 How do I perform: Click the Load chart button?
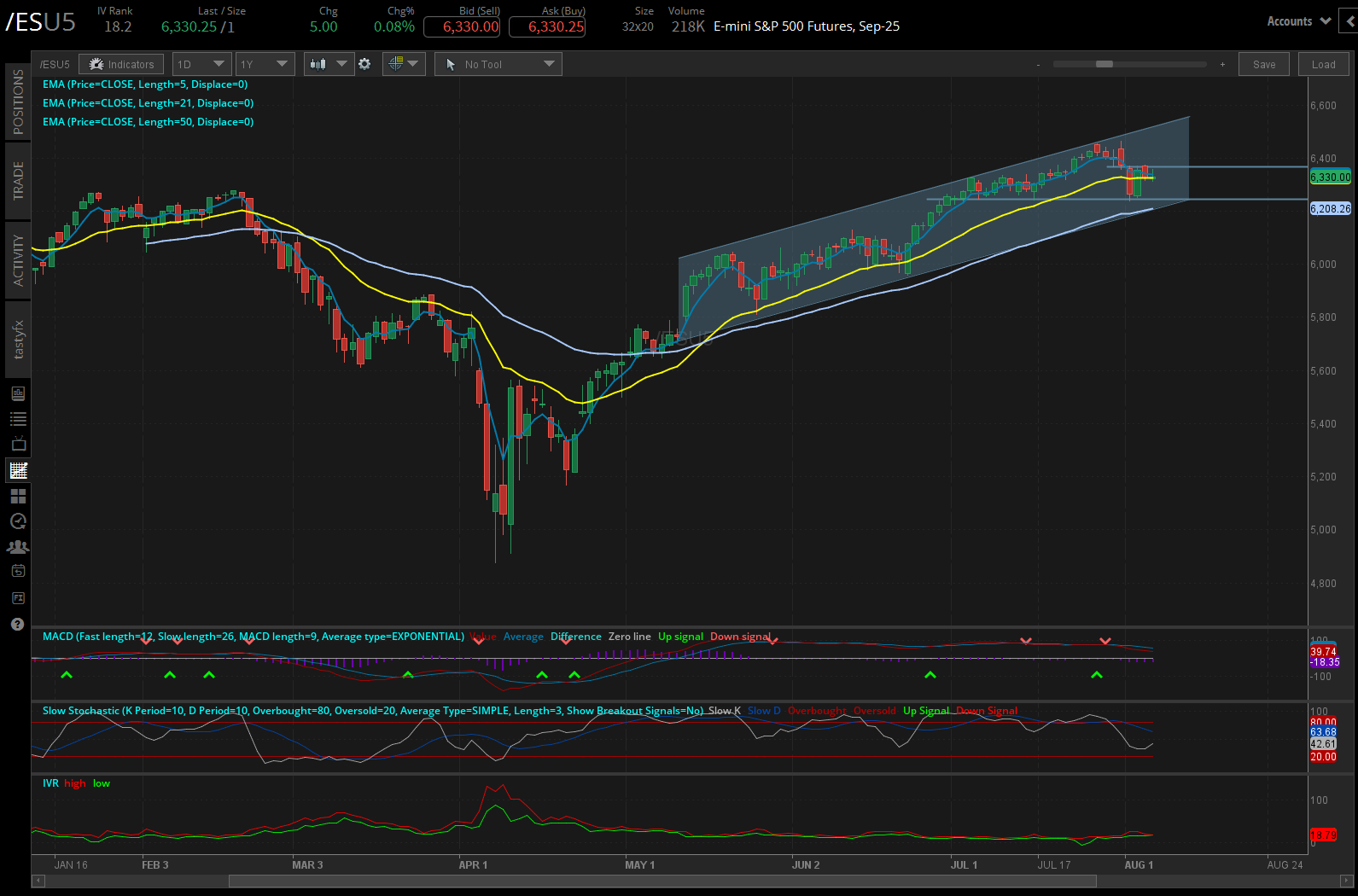click(1324, 64)
